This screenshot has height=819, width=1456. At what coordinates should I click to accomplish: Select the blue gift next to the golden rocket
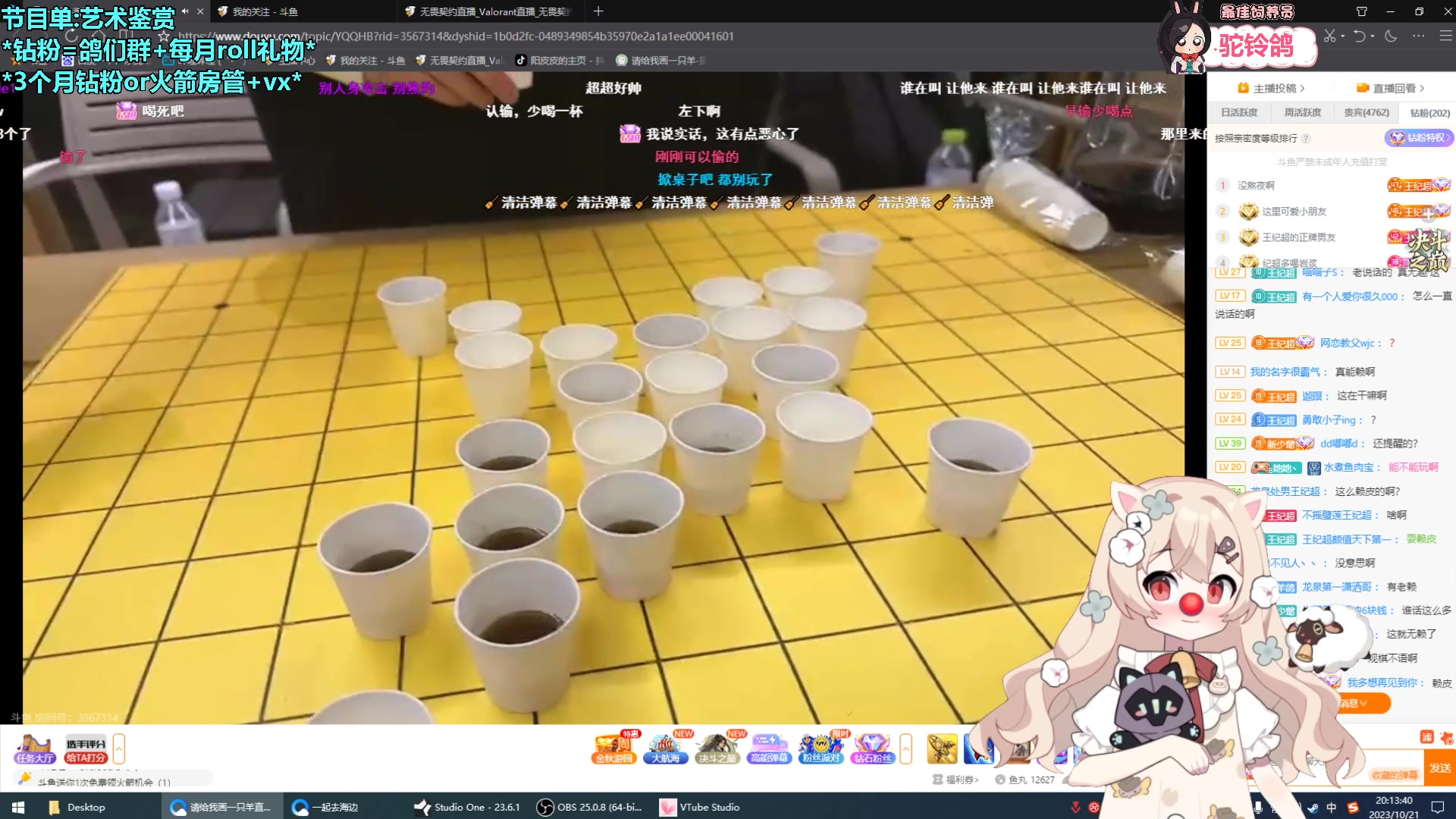(x=978, y=748)
